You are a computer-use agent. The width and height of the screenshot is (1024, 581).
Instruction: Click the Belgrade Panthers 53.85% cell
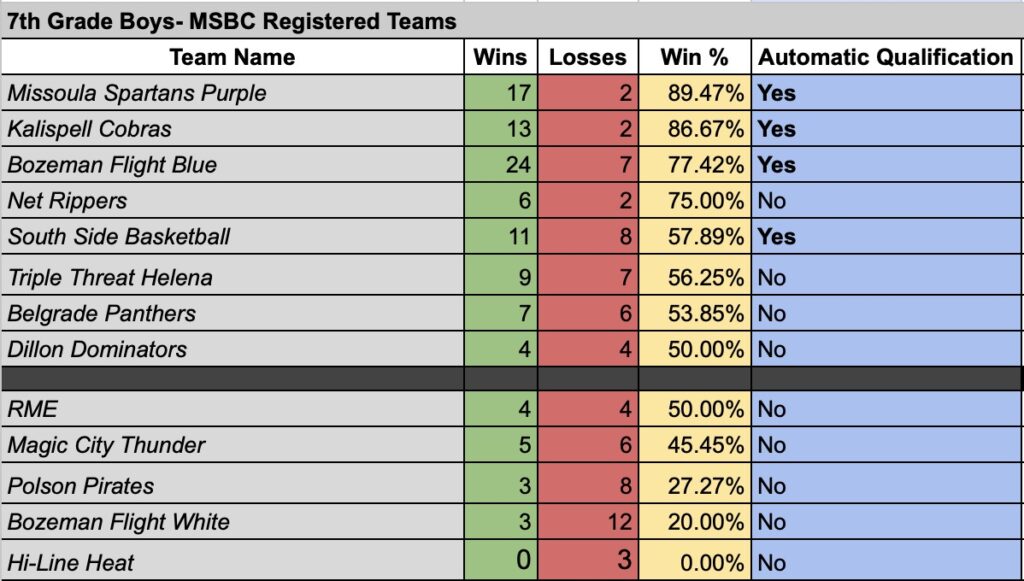pos(695,313)
